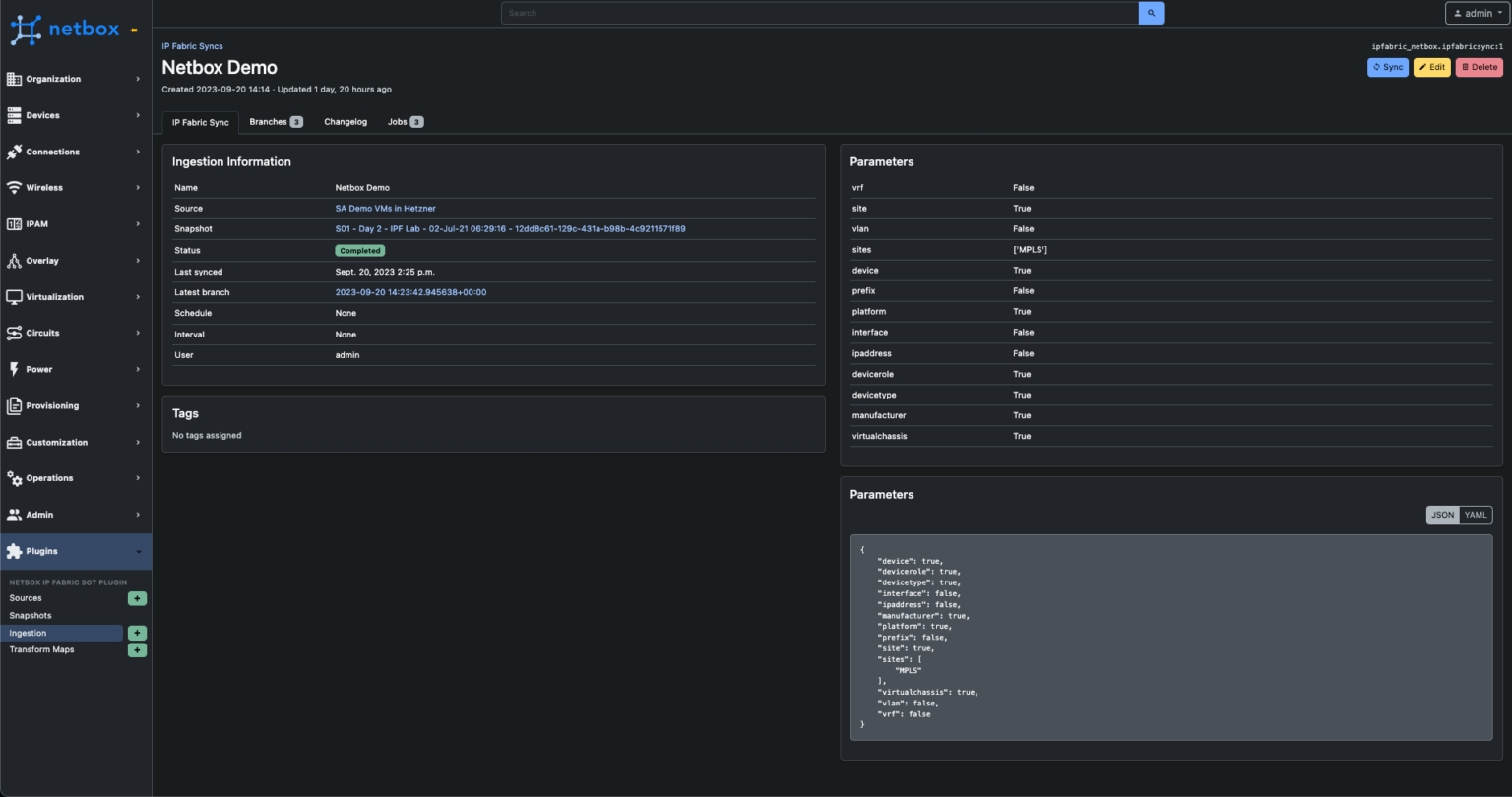Switch the Parameters view to YAML

(1475, 514)
